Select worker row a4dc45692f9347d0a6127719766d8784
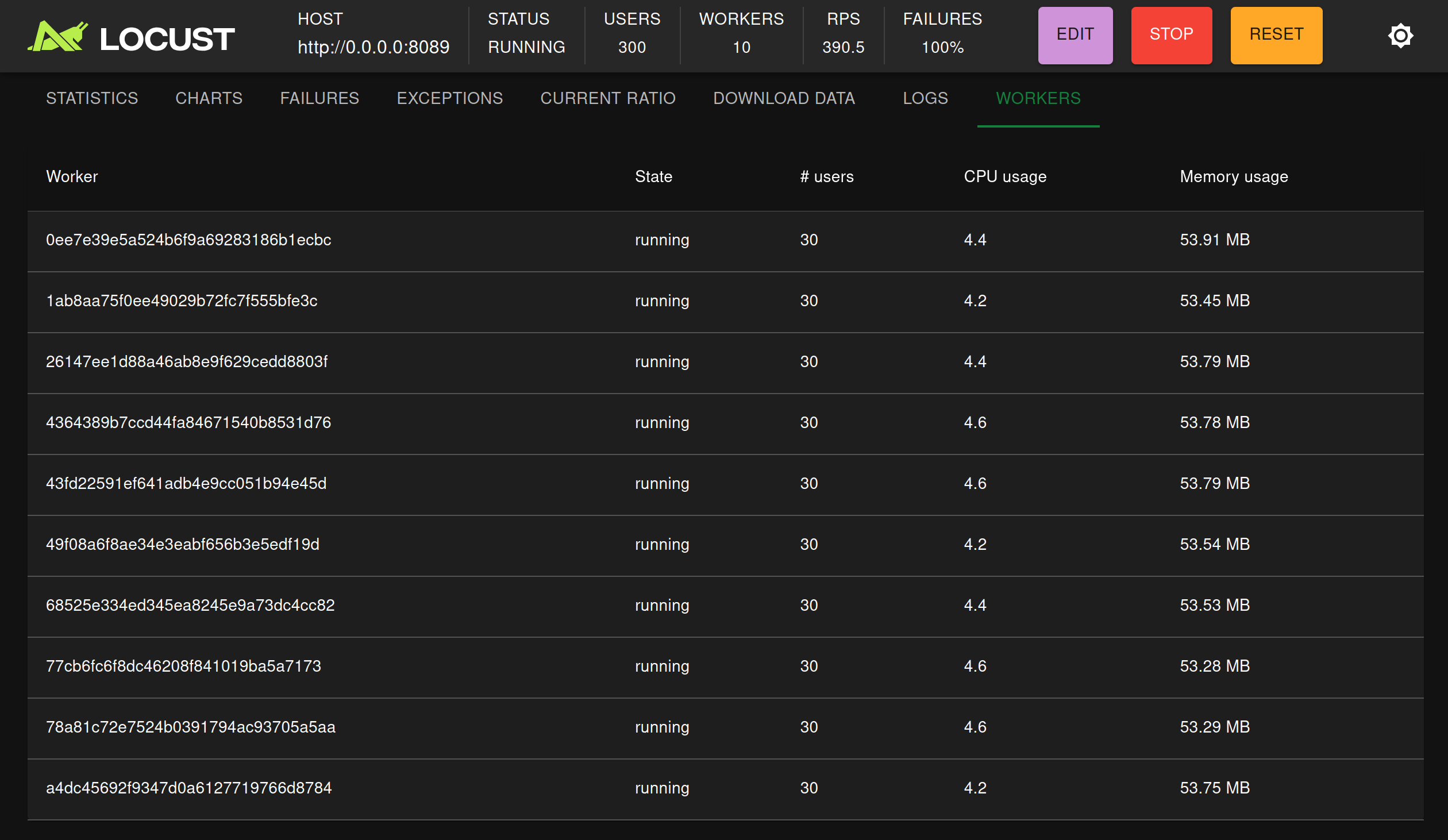 point(188,788)
